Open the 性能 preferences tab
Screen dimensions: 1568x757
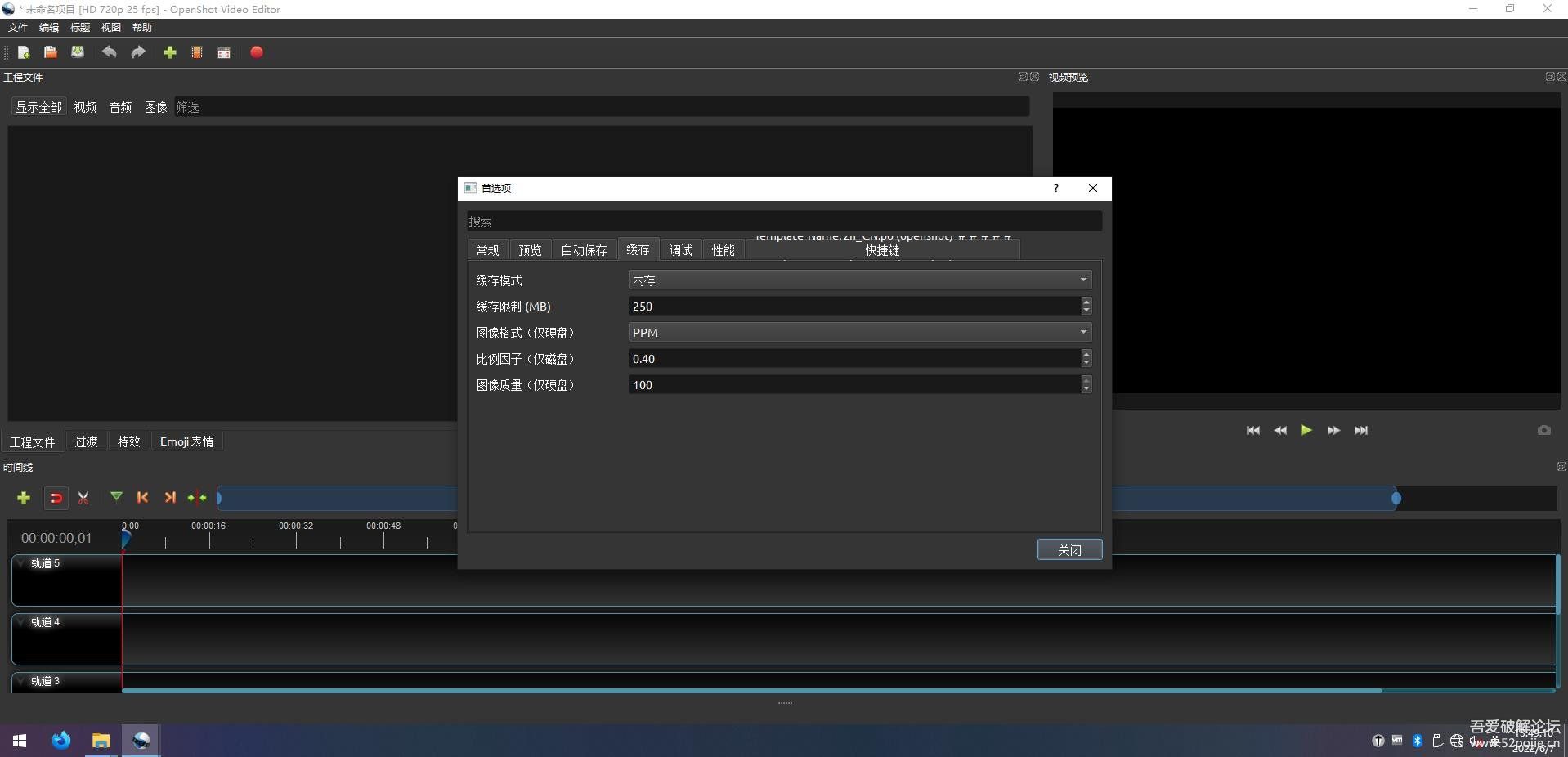723,250
